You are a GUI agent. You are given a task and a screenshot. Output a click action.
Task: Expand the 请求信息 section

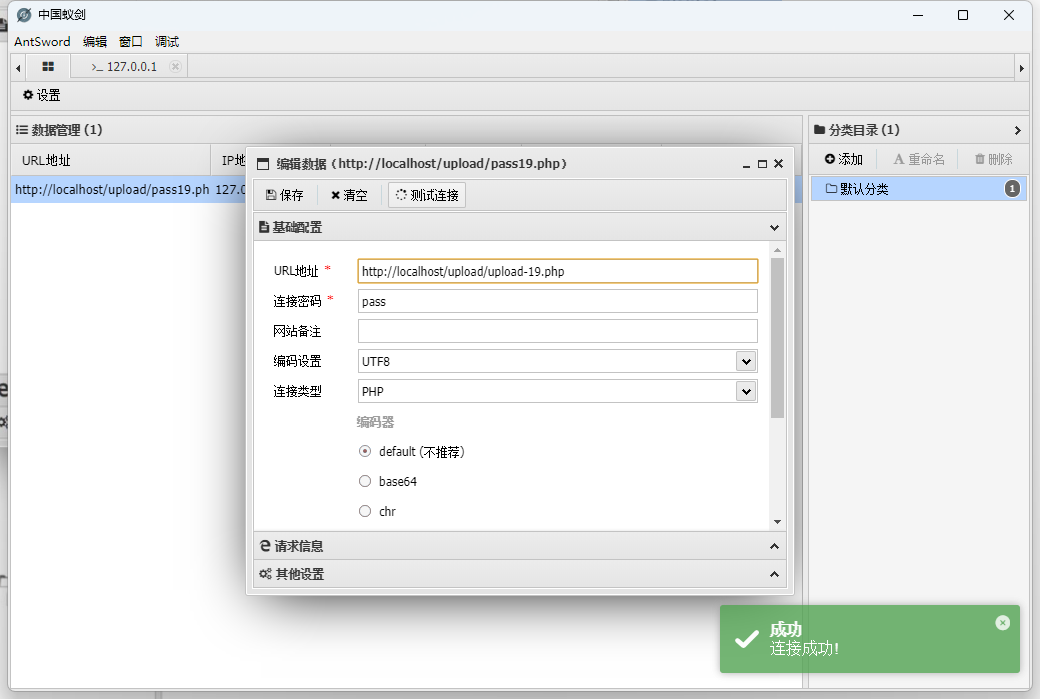pos(519,546)
